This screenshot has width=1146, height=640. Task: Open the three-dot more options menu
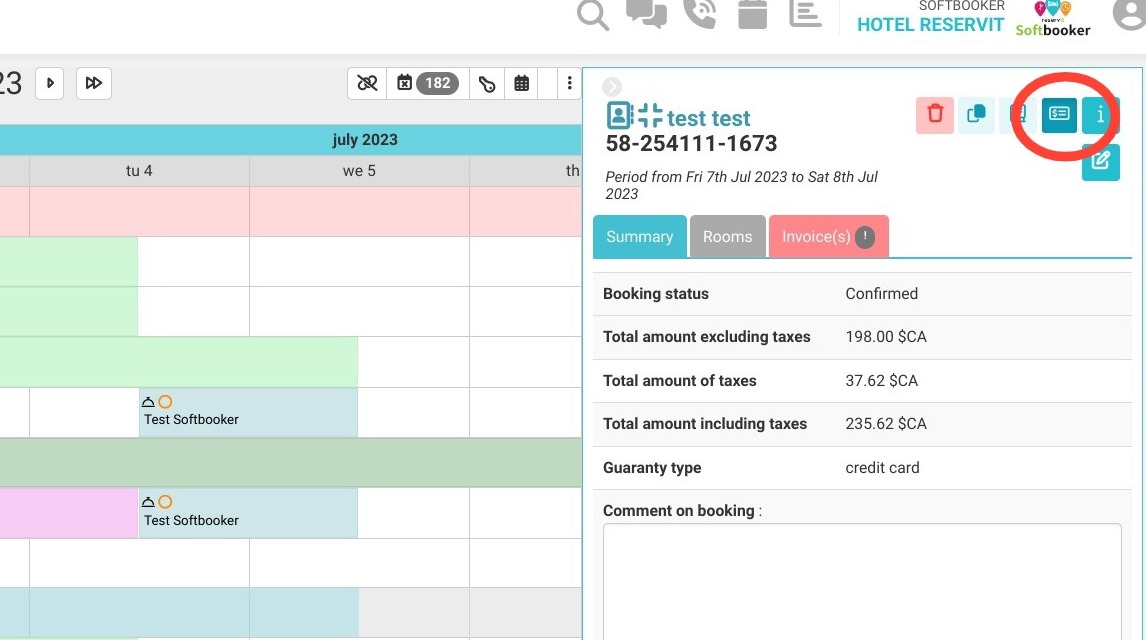(569, 83)
